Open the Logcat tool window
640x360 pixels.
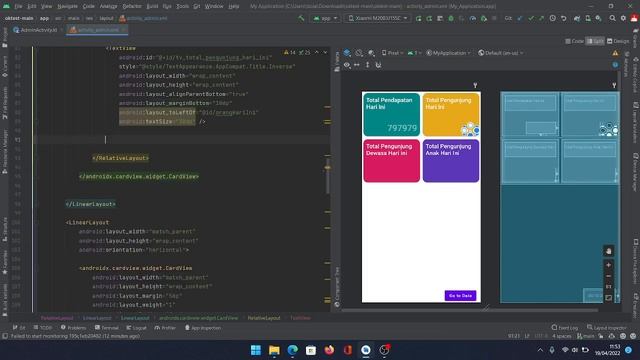(136, 328)
